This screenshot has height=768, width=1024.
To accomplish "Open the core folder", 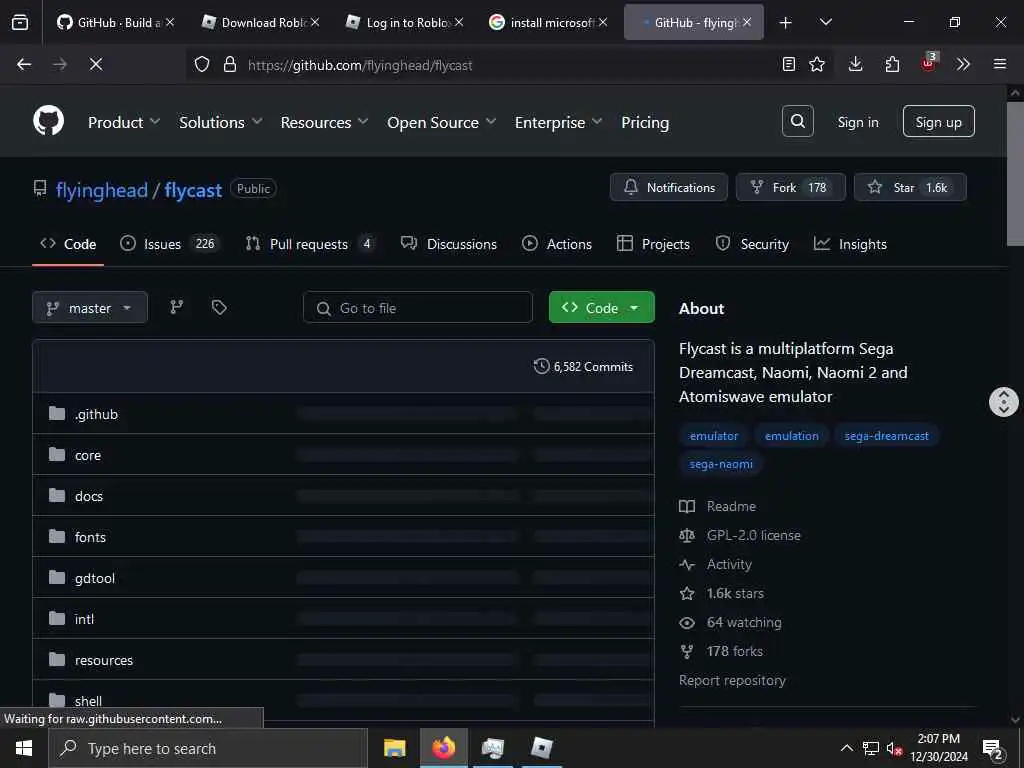I will 88,455.
